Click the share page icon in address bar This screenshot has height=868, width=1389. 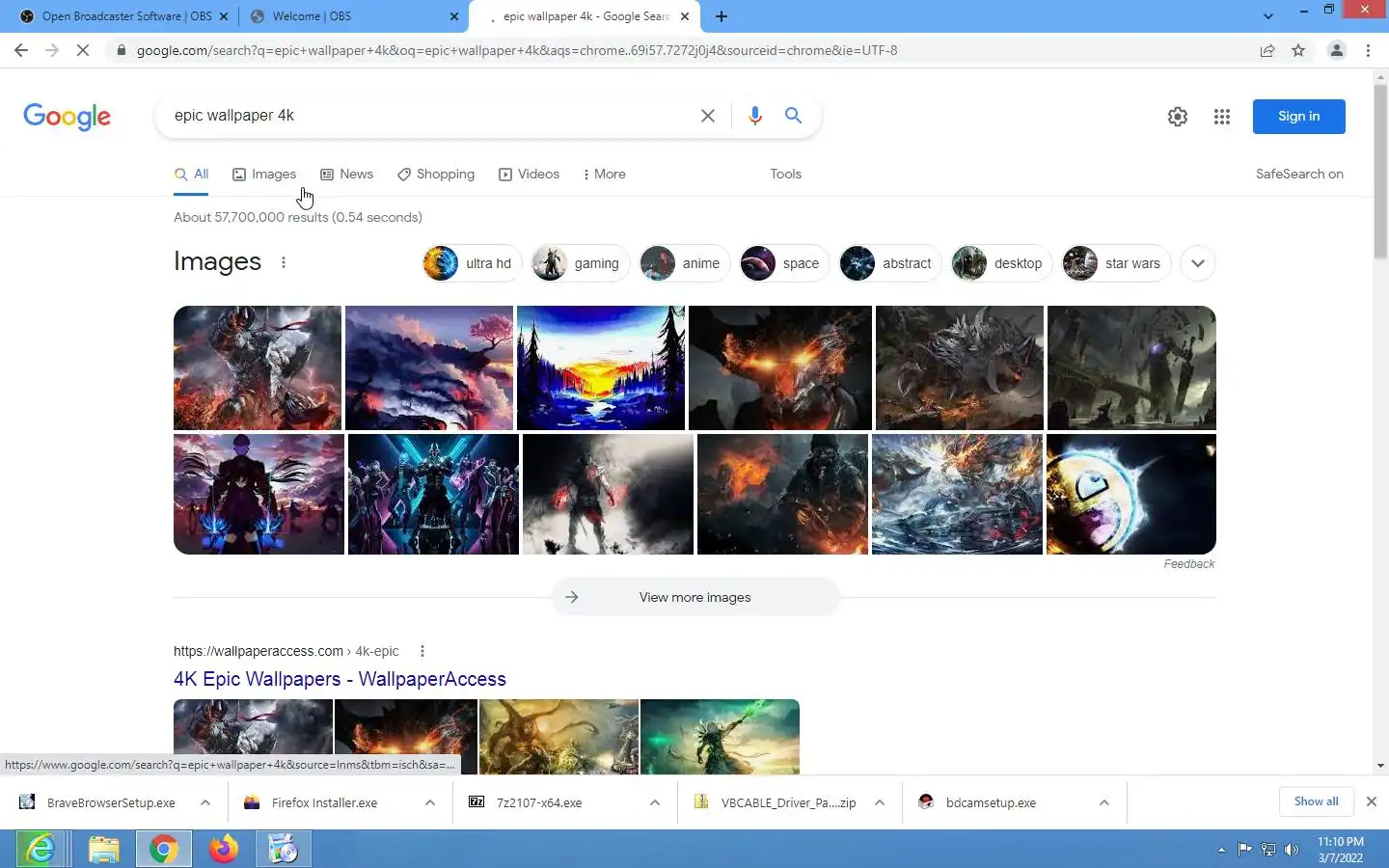coord(1267,50)
